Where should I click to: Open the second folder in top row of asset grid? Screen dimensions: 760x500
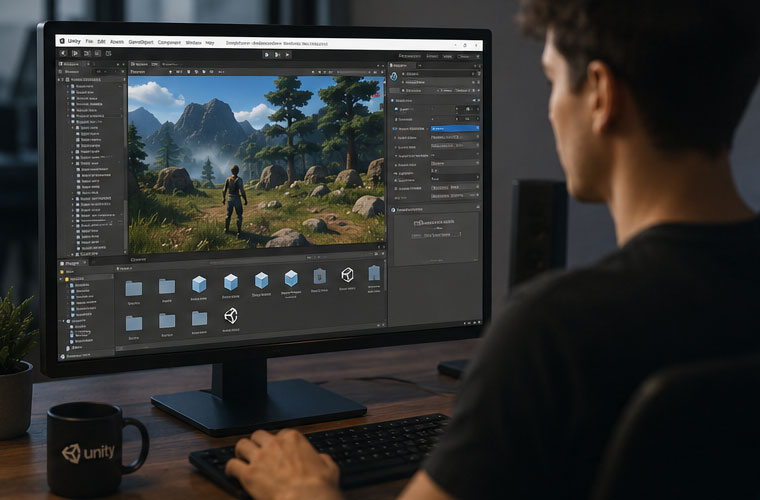[167, 286]
